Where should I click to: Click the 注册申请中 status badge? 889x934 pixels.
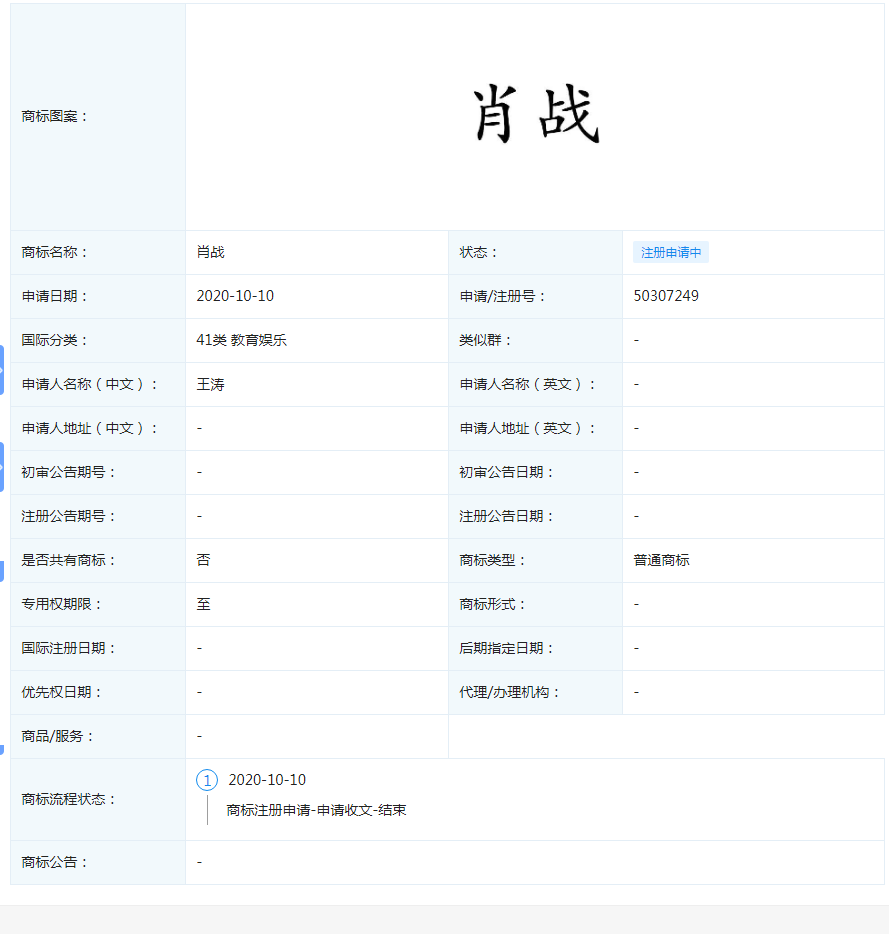click(671, 253)
